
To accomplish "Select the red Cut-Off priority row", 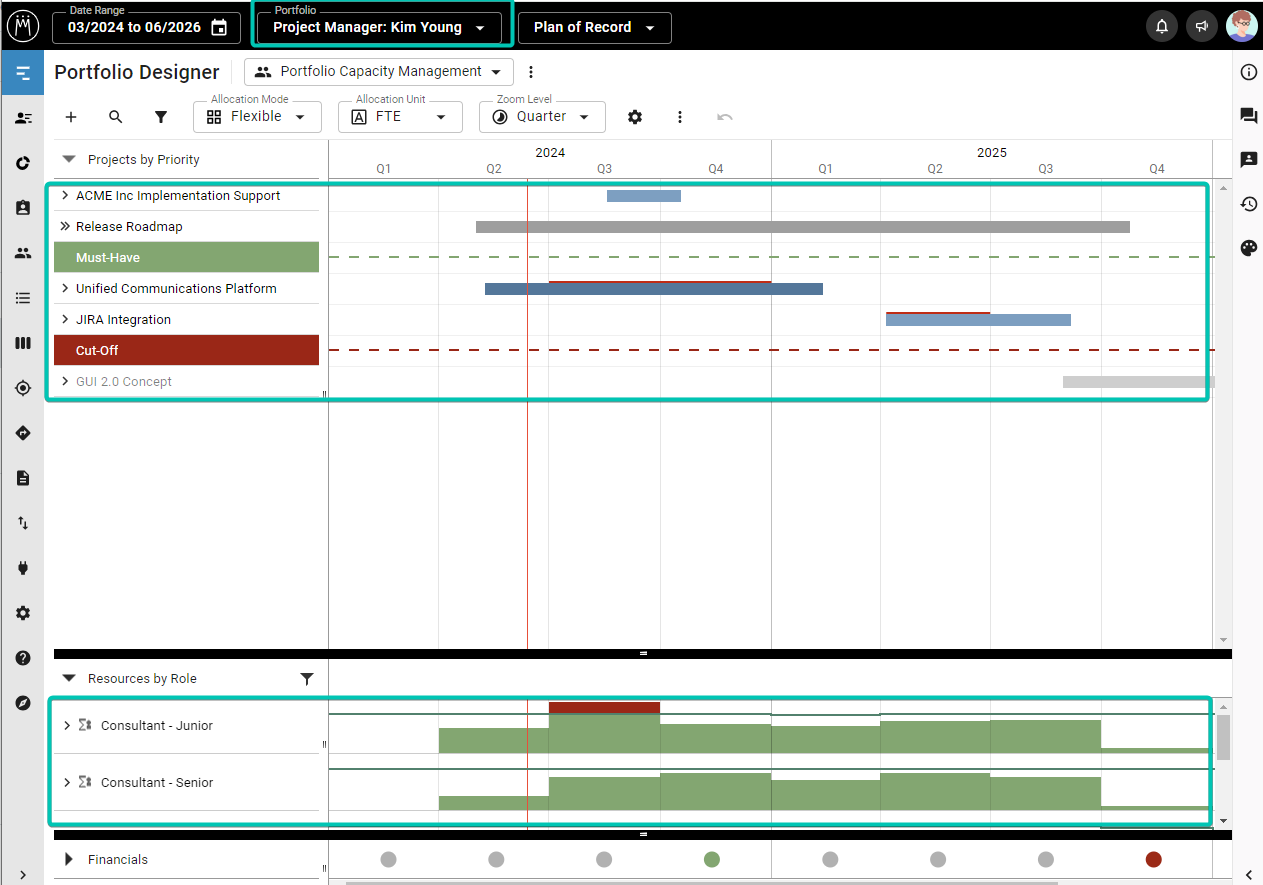I will pos(186,351).
